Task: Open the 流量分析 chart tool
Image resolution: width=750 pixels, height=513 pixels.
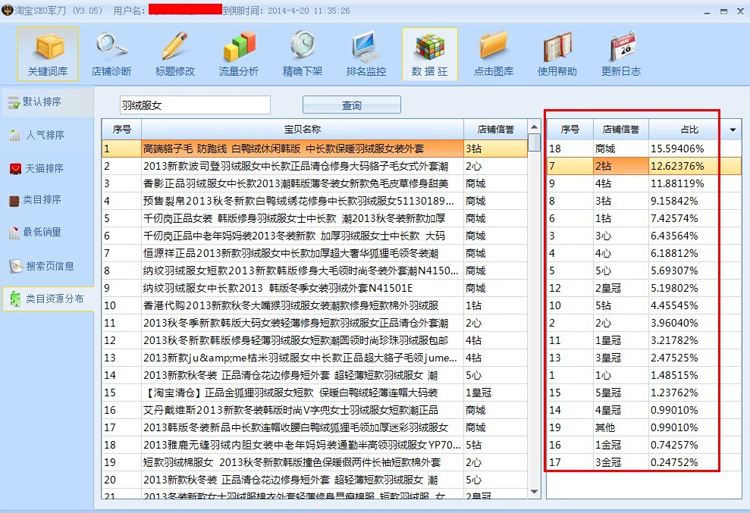Action: [239, 54]
